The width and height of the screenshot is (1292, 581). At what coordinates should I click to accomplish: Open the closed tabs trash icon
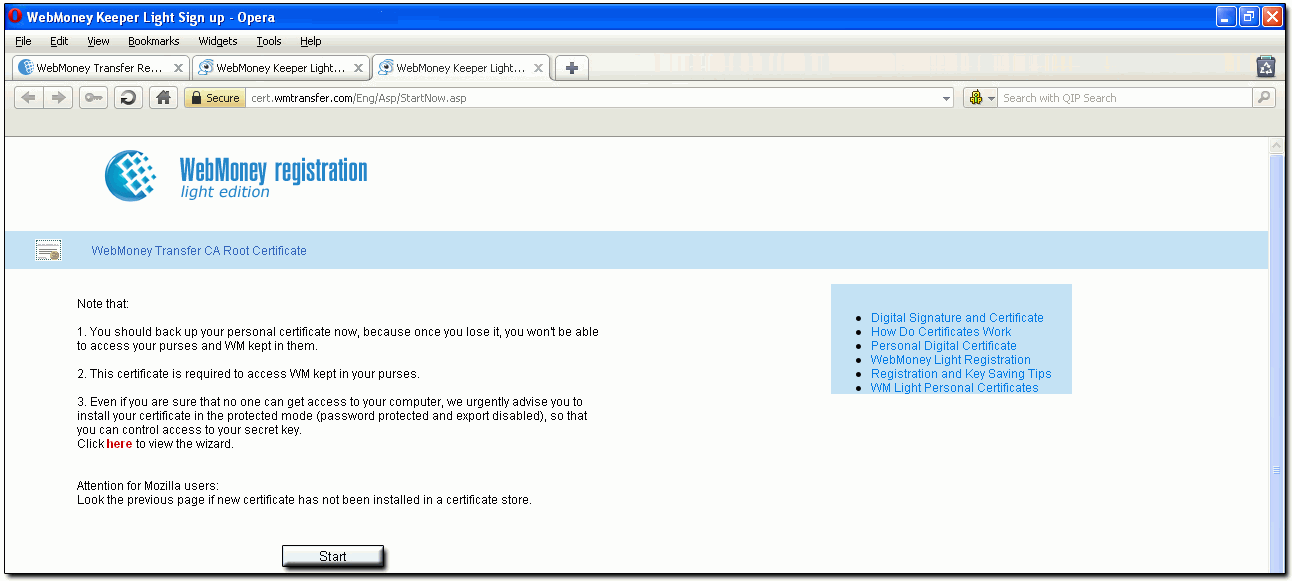(1266, 67)
